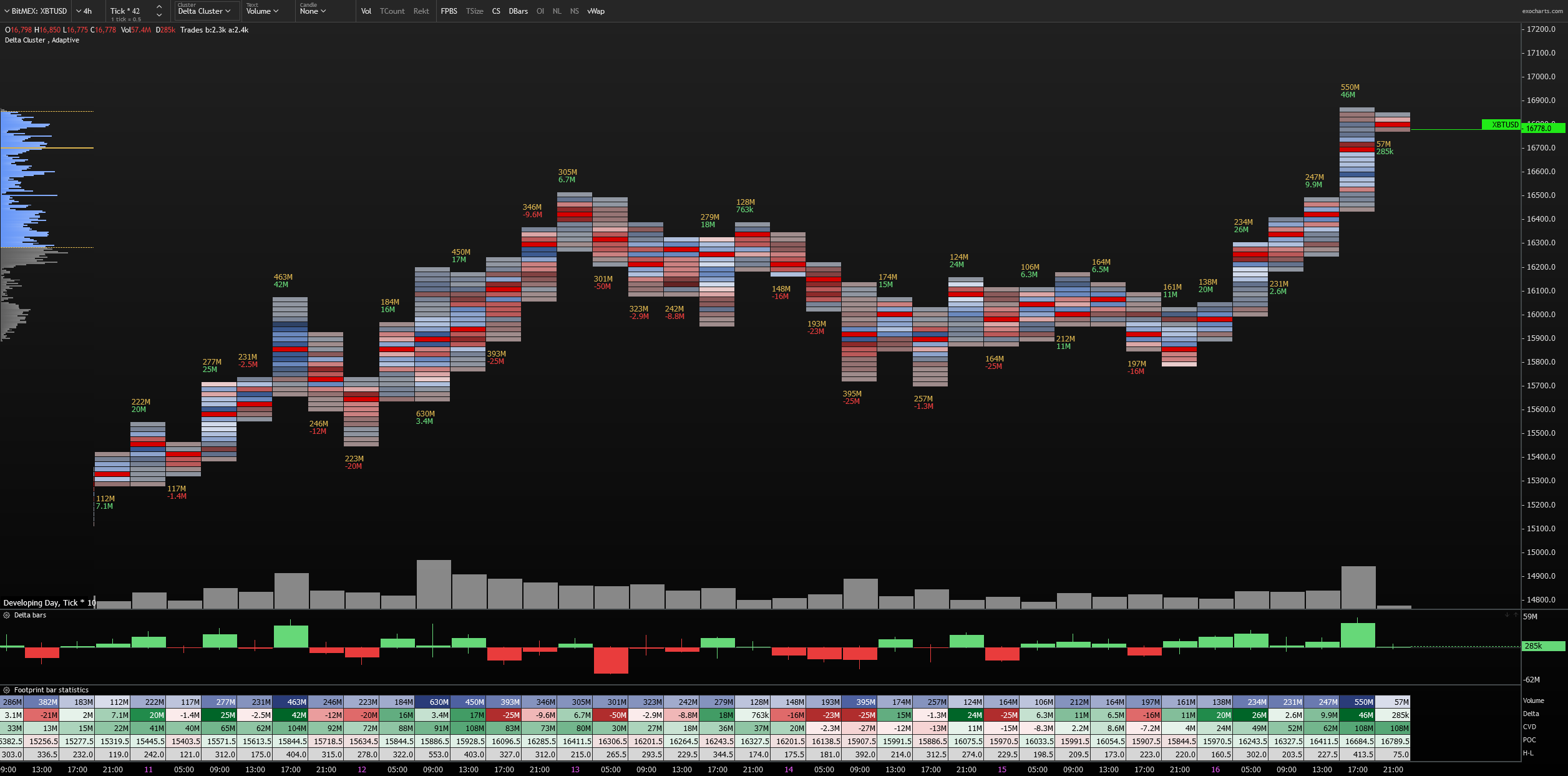Image resolution: width=1568 pixels, height=776 pixels.
Task: Open Delta bars panel settings gear
Action: (7, 615)
